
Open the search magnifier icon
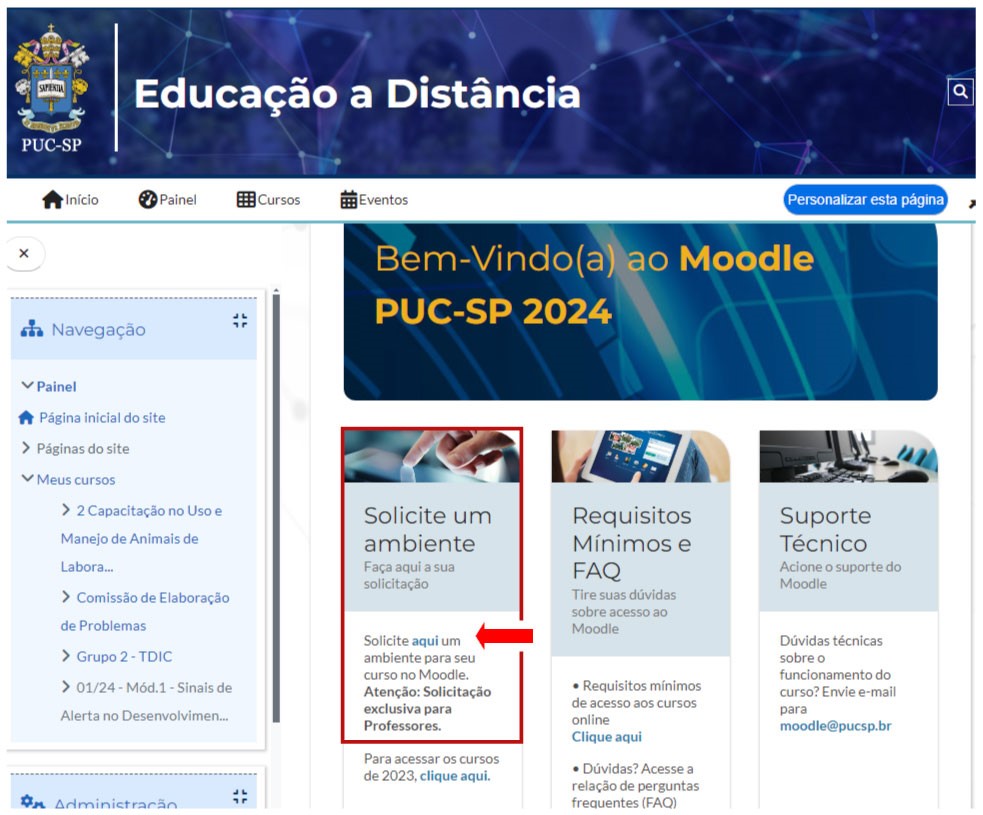point(960,92)
